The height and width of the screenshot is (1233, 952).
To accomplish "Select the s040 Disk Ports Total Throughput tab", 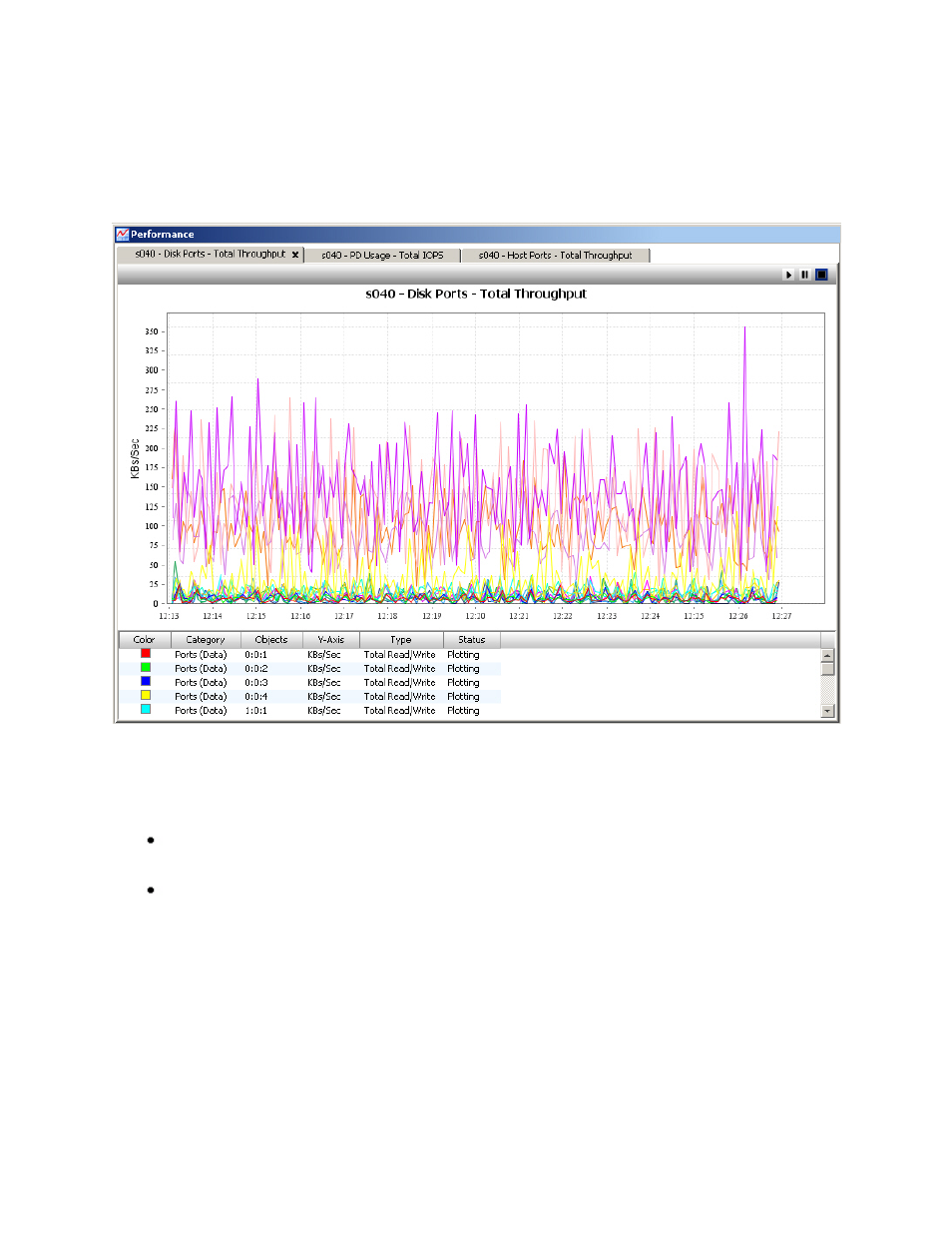I will [x=211, y=255].
